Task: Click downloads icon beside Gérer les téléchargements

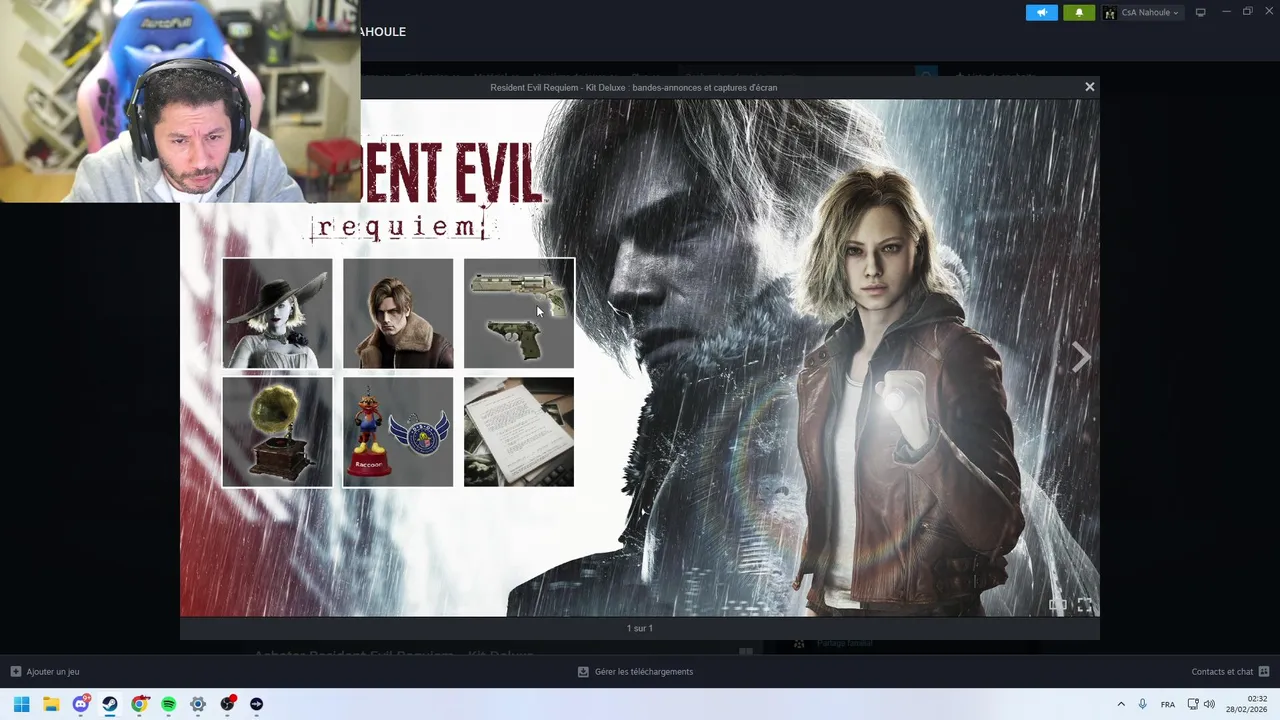Action: click(583, 672)
